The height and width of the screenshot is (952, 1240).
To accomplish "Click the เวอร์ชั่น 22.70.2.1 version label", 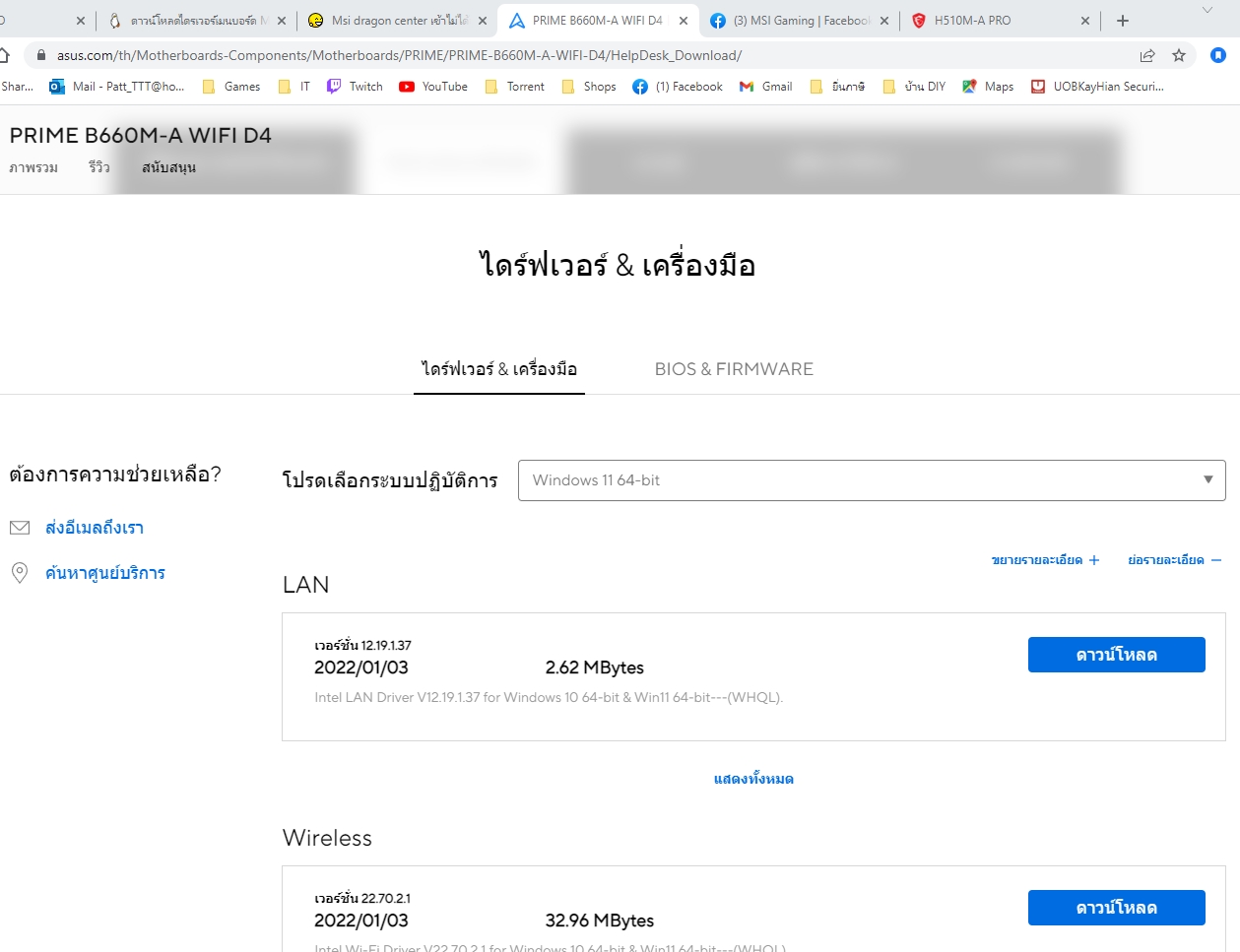I will [x=362, y=898].
